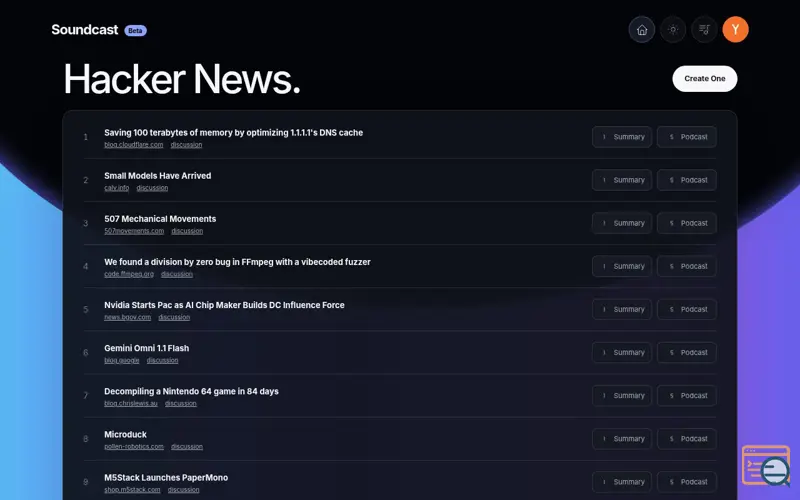Open discussion for Small Models Have Arrived
The width and height of the screenshot is (800, 500).
[x=152, y=188]
